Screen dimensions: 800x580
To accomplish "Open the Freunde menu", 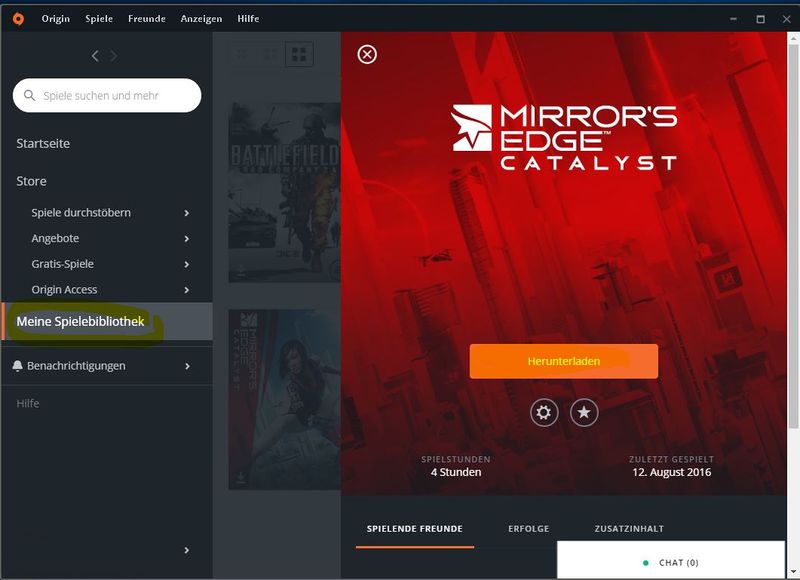I will [147, 19].
